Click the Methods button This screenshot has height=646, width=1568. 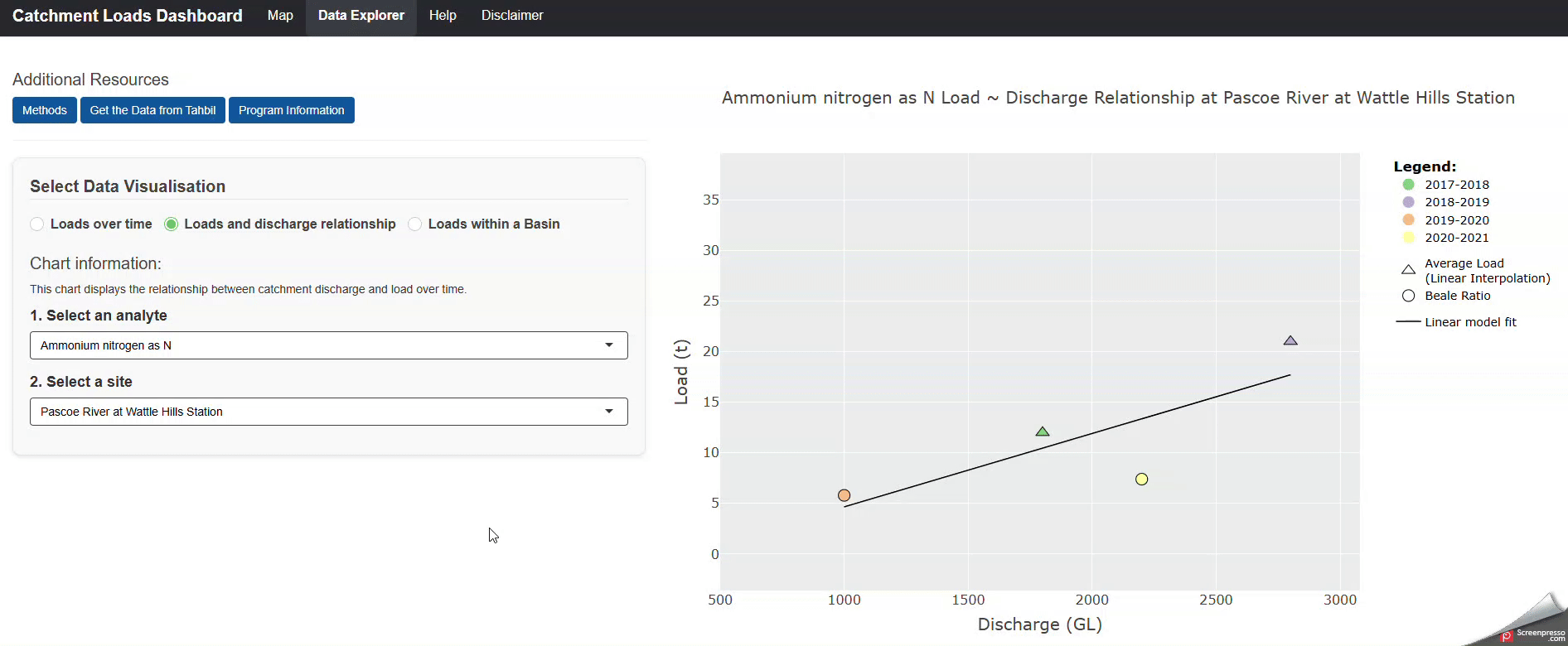45,110
